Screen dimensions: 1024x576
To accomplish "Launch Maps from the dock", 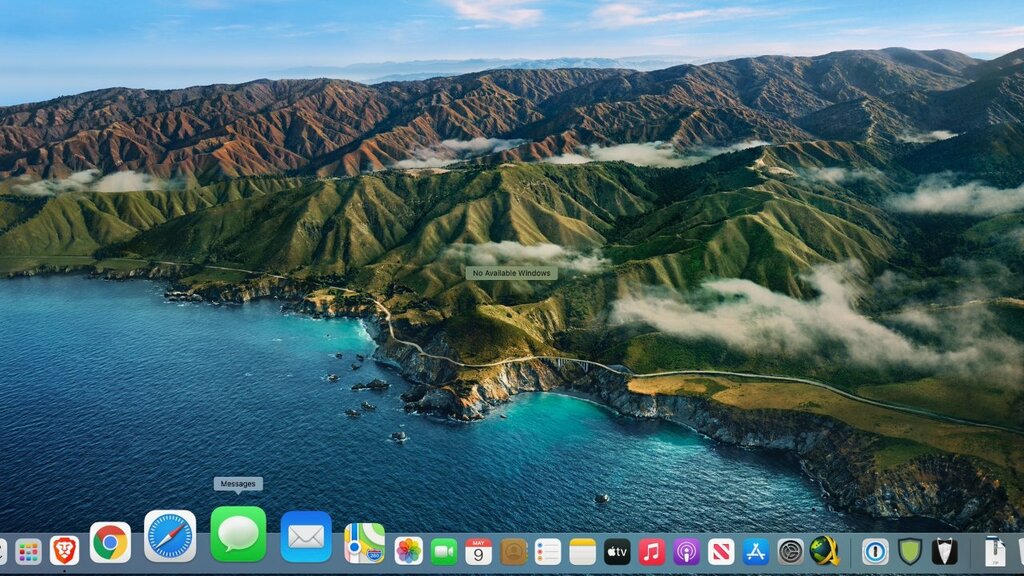I will (365, 543).
